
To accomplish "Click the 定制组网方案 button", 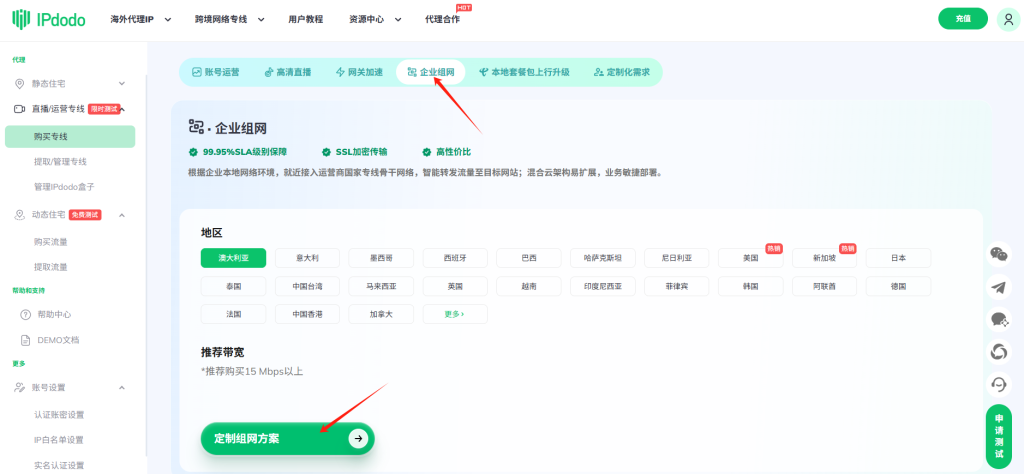I will pos(287,438).
